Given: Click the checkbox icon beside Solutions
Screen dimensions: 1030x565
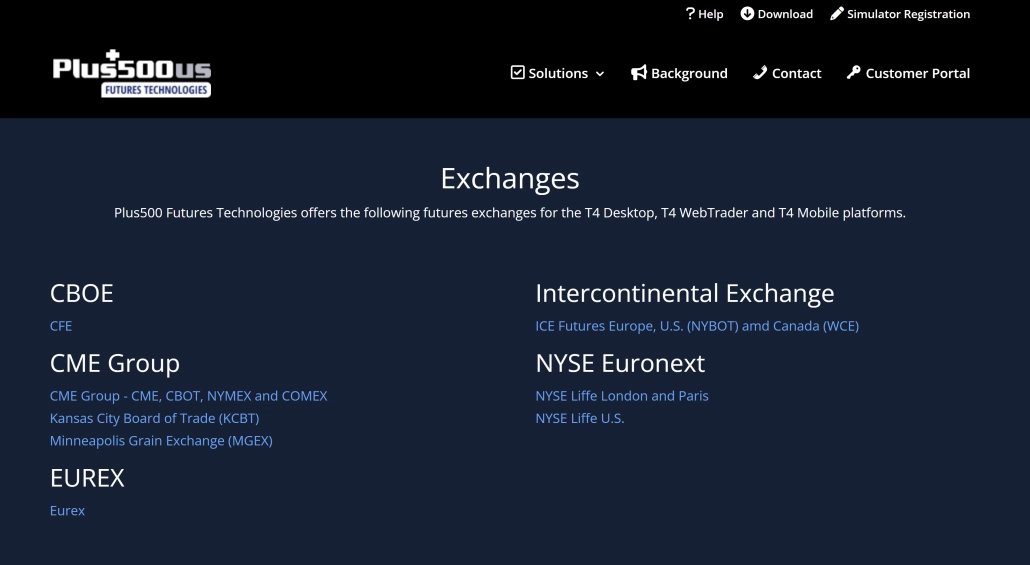Looking at the screenshot, I should pyautogui.click(x=517, y=73).
